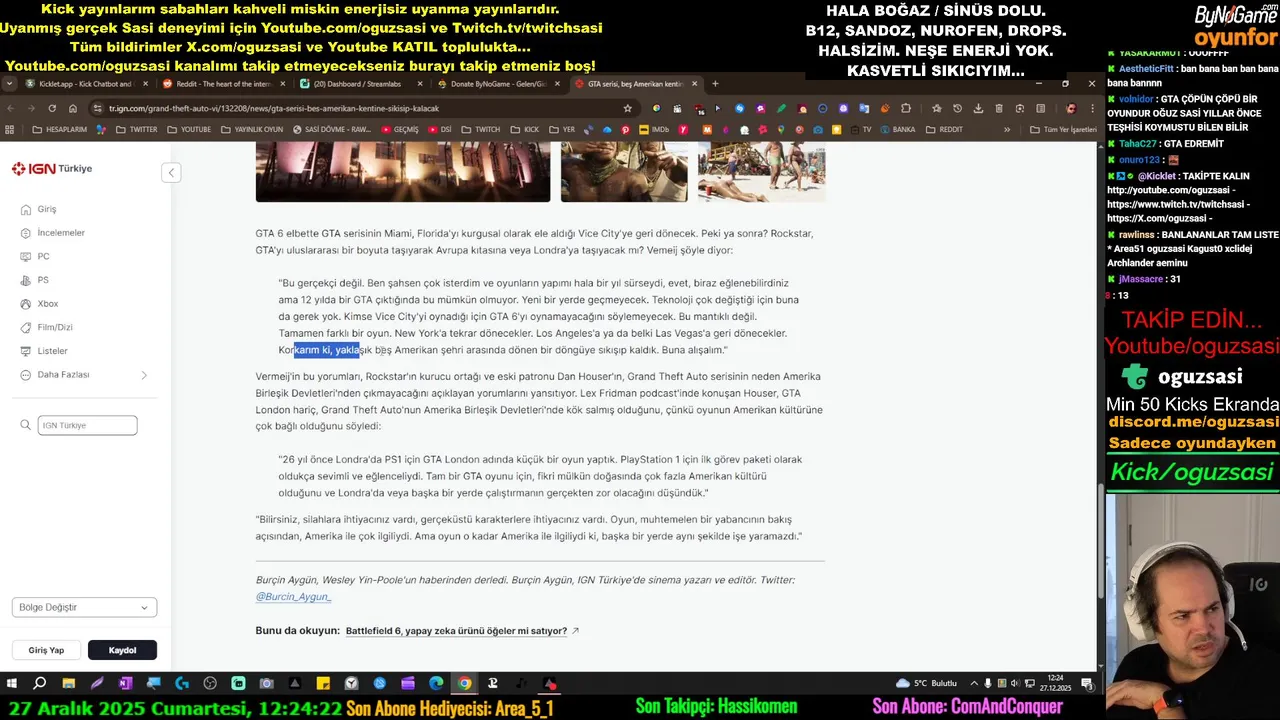Open the Battlefield 6 yapay zeka article link
1280x720 pixels.
coord(462,631)
